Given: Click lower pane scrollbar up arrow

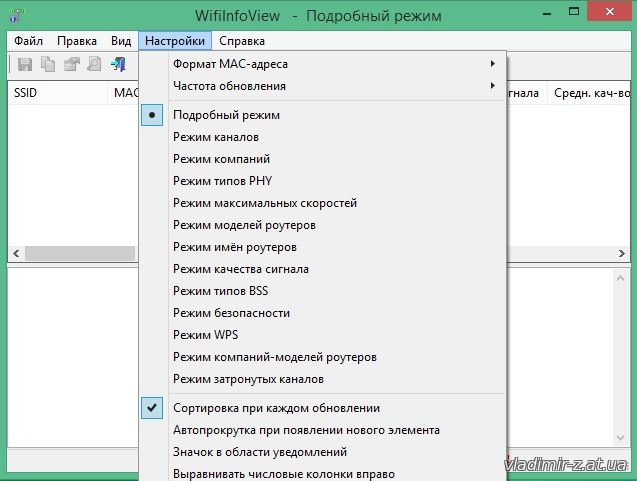Looking at the screenshot, I should [x=620, y=278].
